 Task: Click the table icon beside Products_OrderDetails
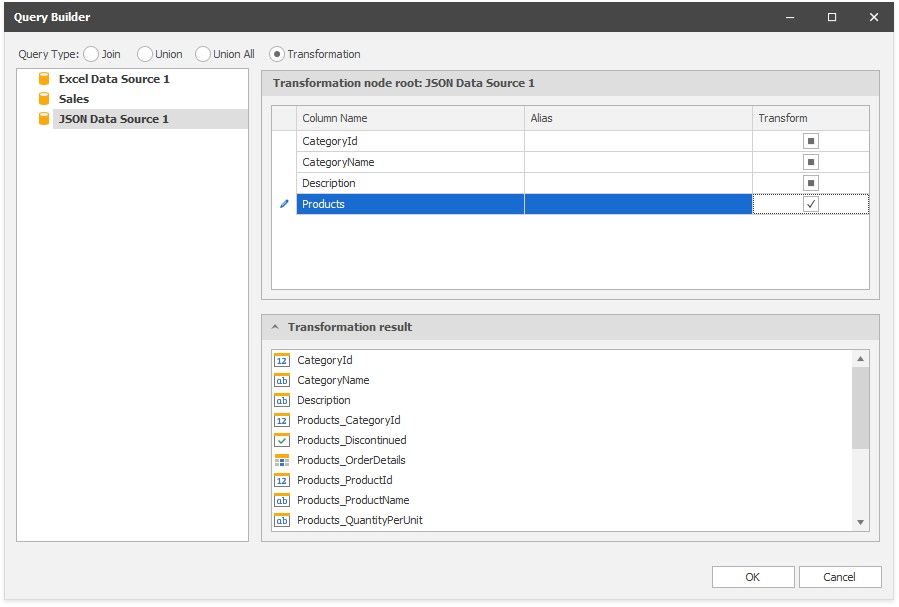pos(282,460)
